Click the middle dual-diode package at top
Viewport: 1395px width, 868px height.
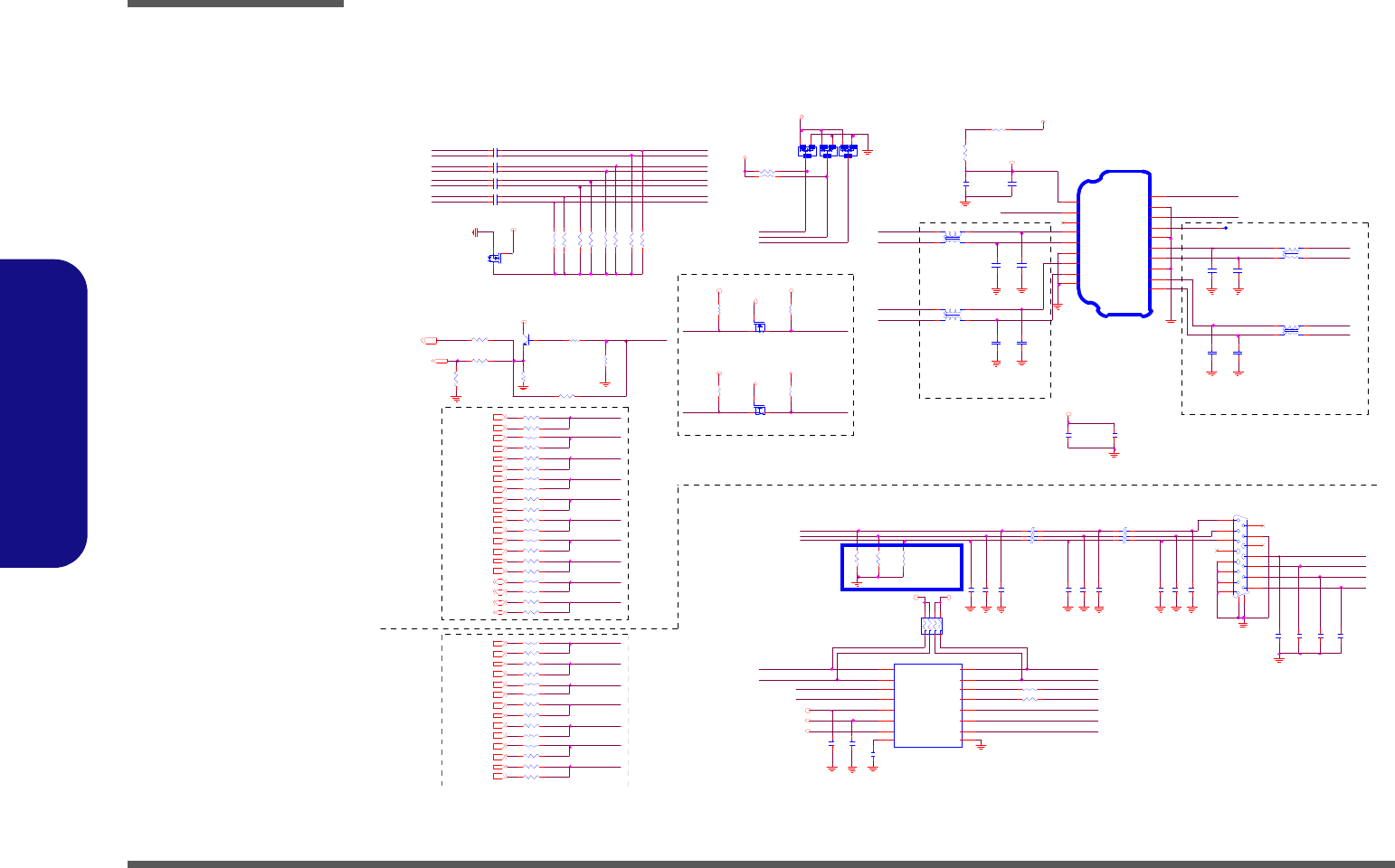click(x=828, y=151)
